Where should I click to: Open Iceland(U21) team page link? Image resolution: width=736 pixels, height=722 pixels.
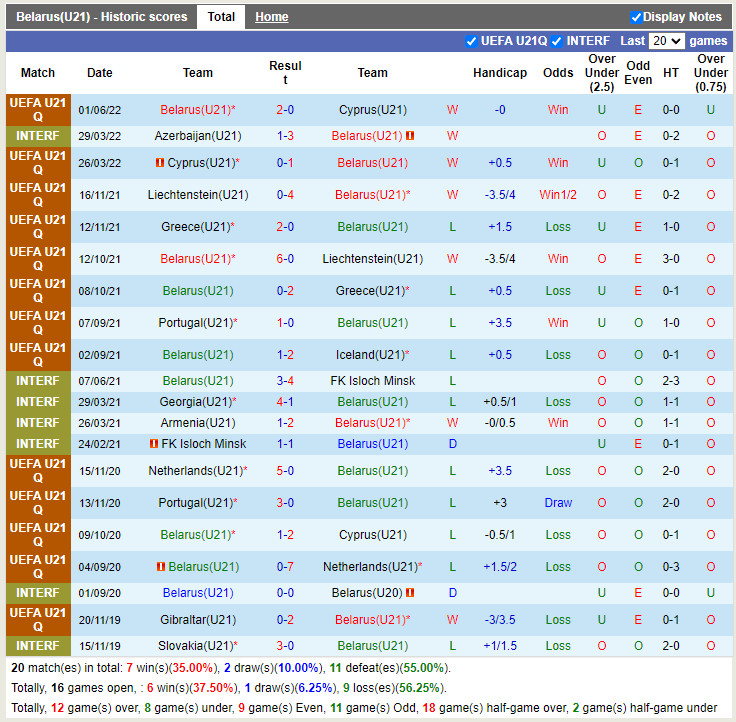[x=370, y=355]
